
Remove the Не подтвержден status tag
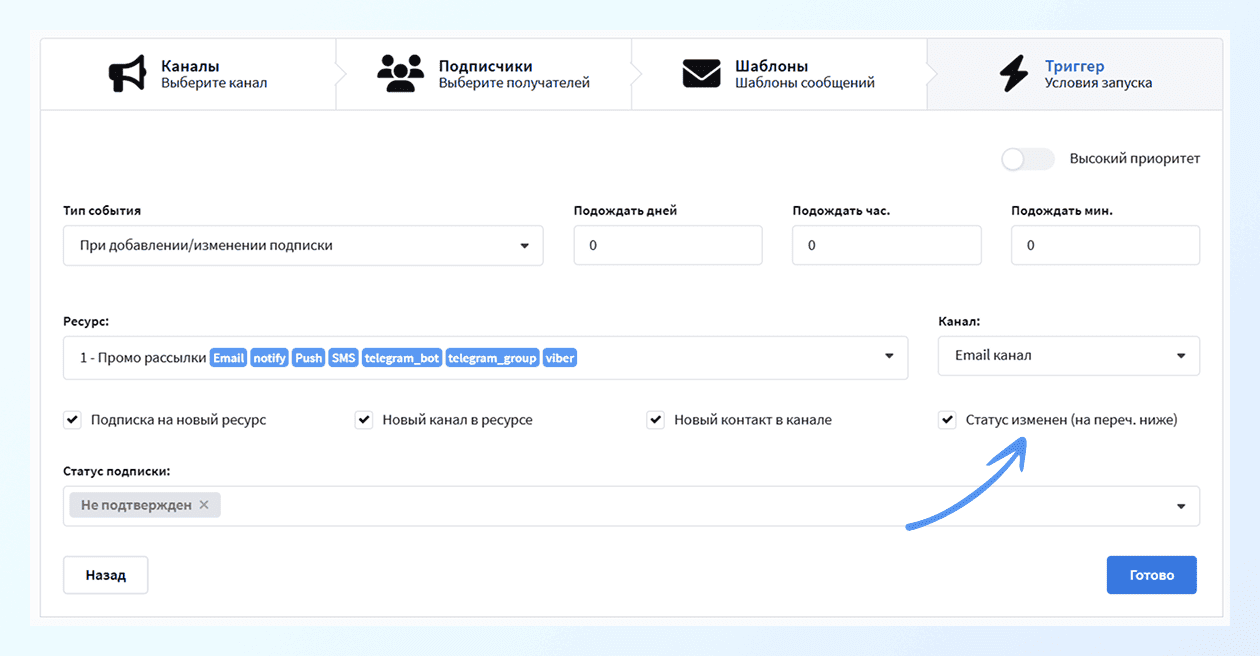click(x=204, y=505)
